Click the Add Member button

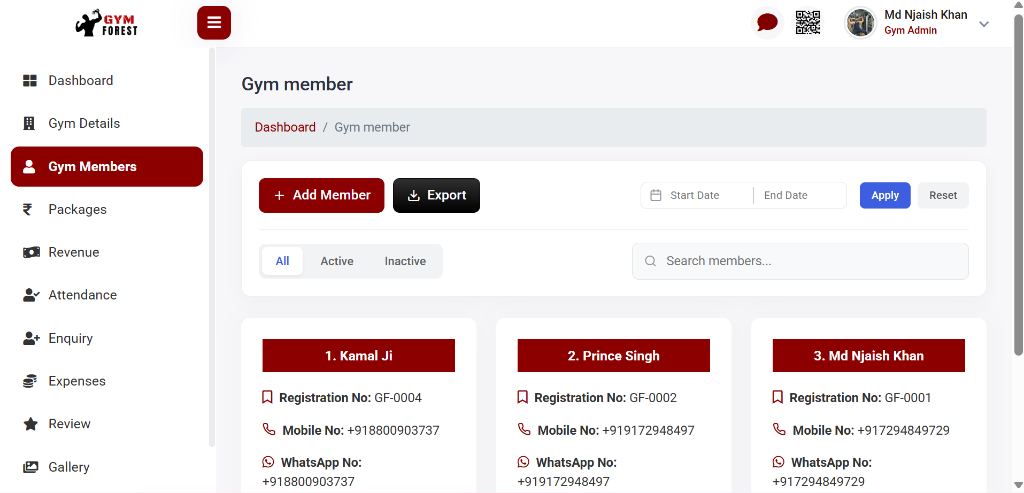click(321, 195)
